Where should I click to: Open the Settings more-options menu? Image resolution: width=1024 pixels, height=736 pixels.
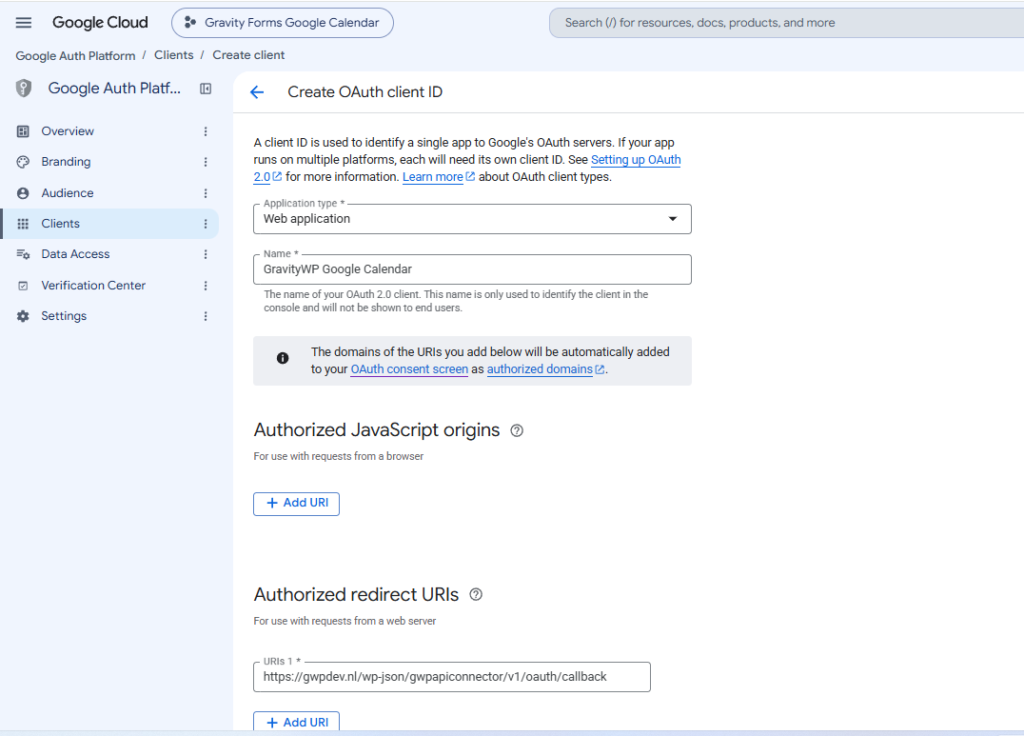[x=206, y=316]
